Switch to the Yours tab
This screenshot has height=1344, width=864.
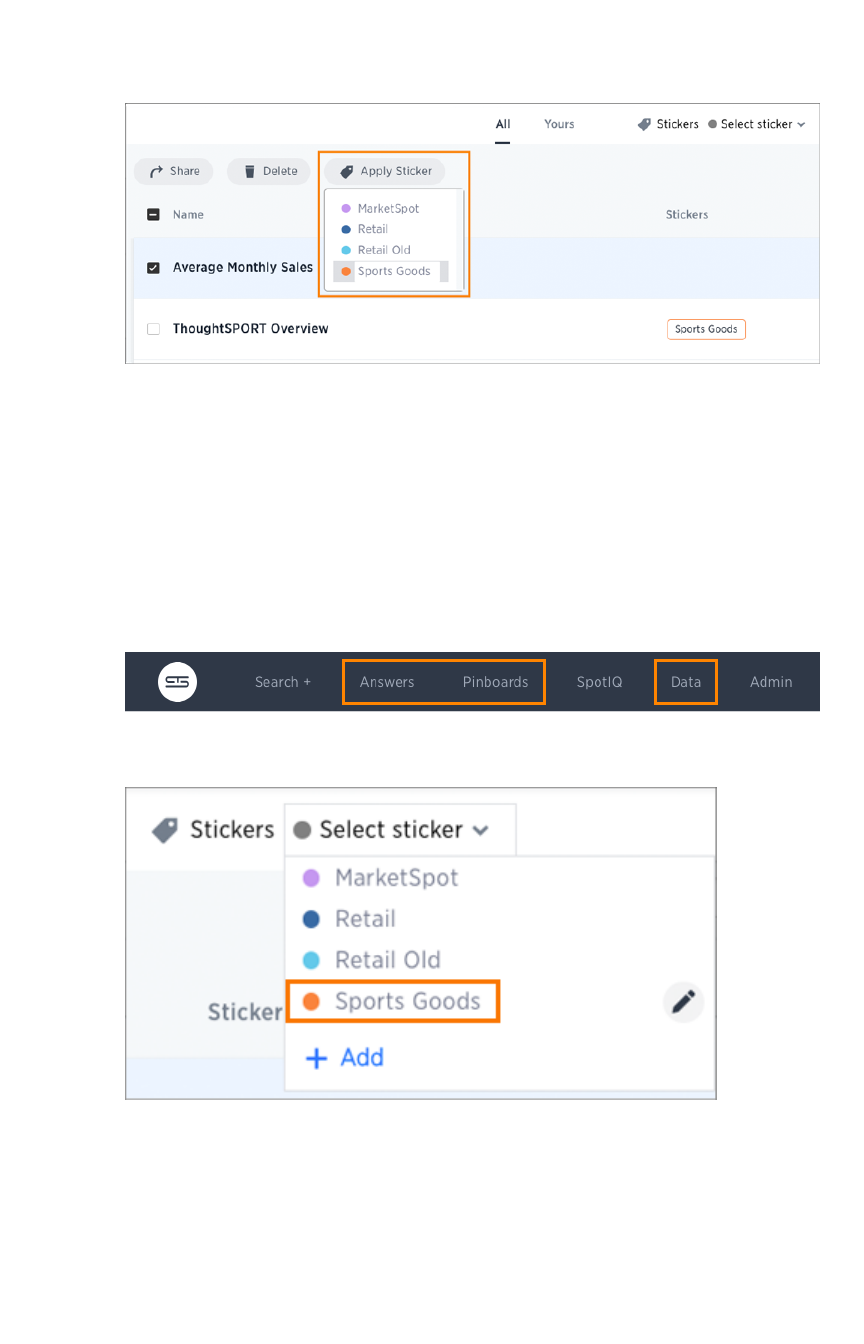tap(559, 124)
